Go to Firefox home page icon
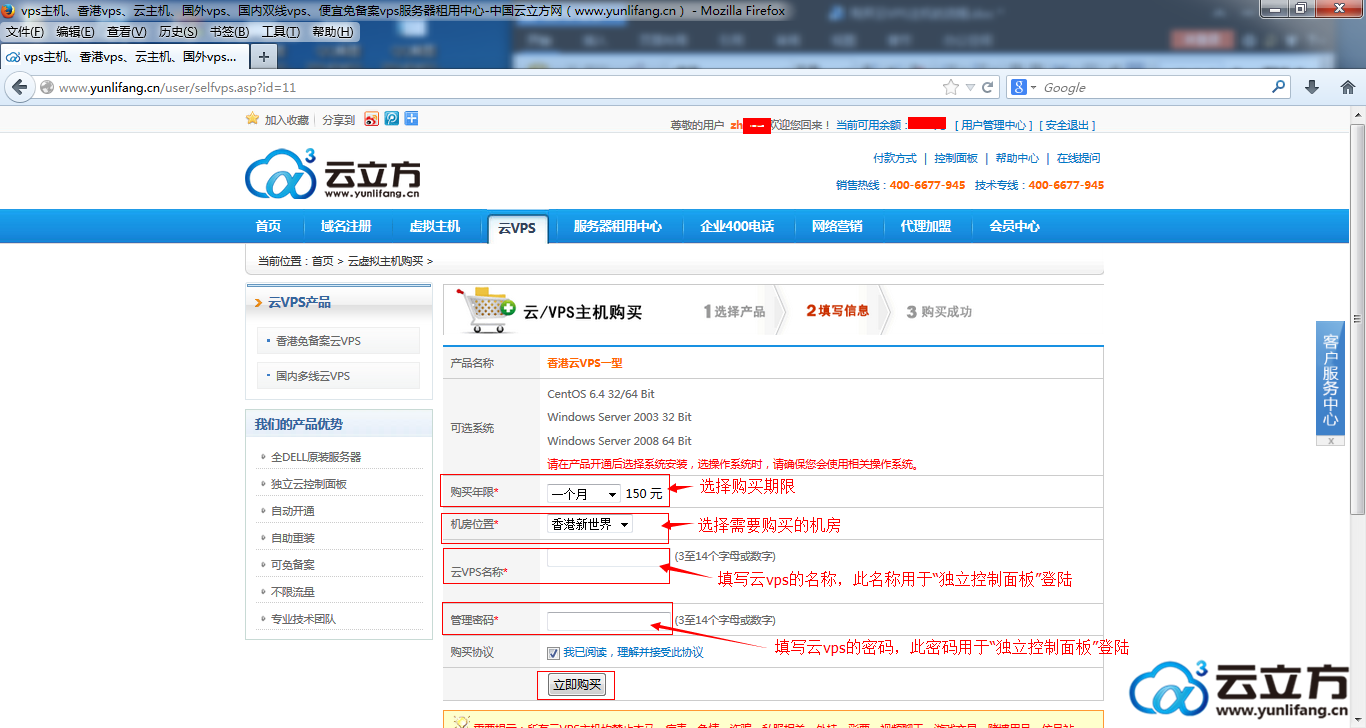This screenshot has width=1366, height=728. [1347, 87]
